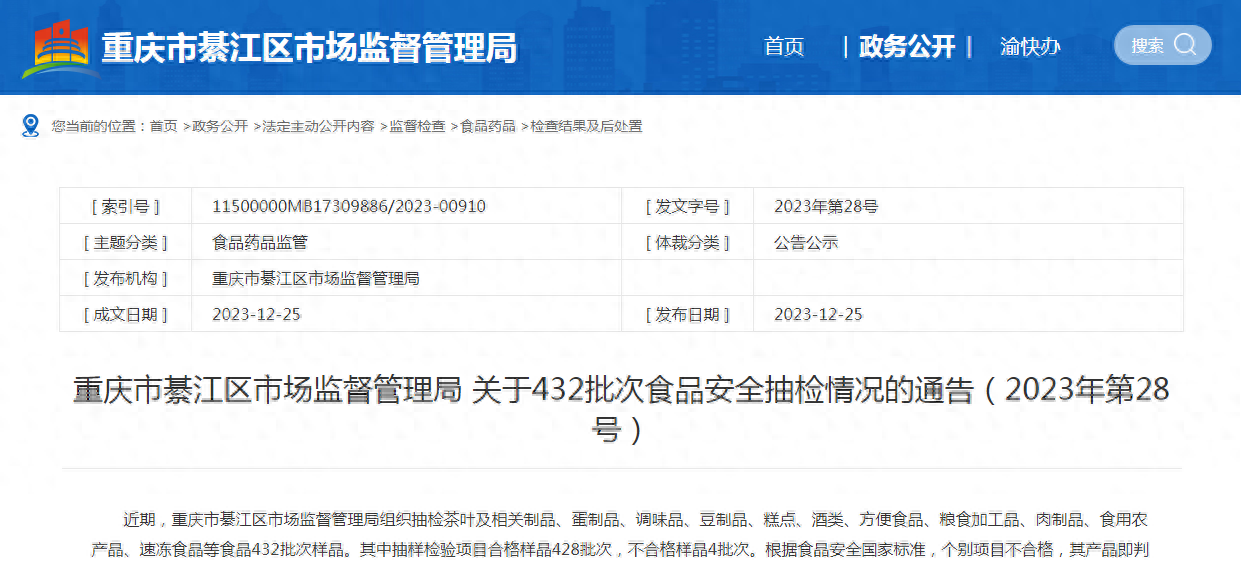The image size is (1241, 565).
Task: Select publisher value 重庆市綦江区市场监督管理局 in table
Action: (316, 278)
